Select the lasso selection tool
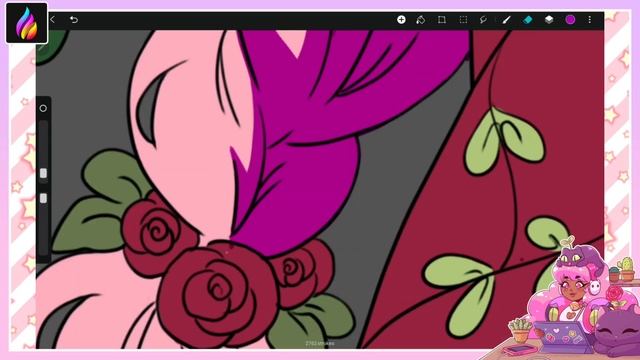Screen dimensions: 640x360 (484, 20)
